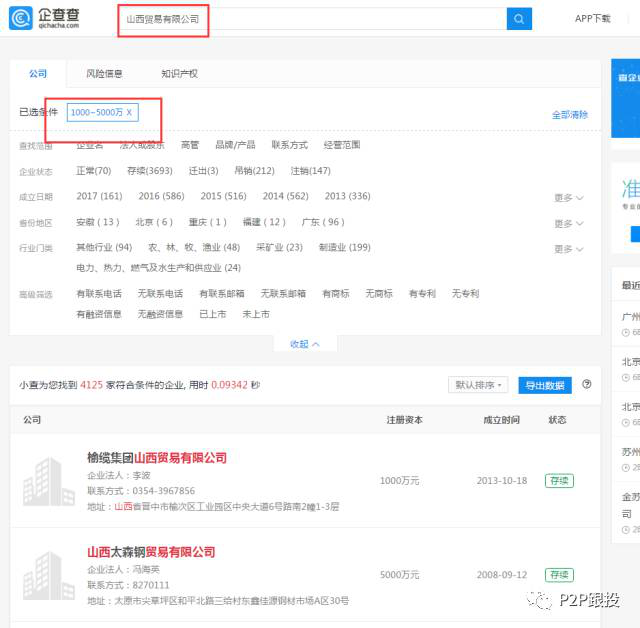The height and width of the screenshot is (628, 640).
Task: Click the help question mark icon
Action: [x=587, y=384]
